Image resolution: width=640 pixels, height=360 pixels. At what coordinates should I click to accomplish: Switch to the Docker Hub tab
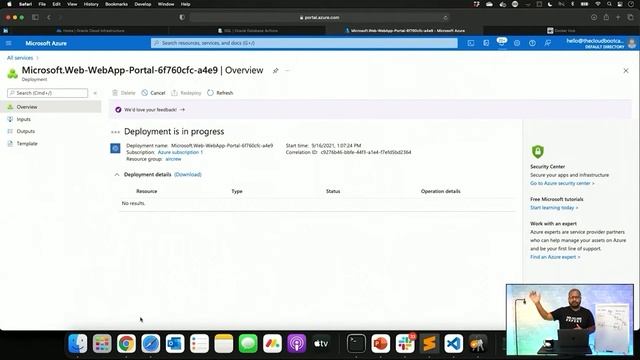pyautogui.click(x=561, y=31)
